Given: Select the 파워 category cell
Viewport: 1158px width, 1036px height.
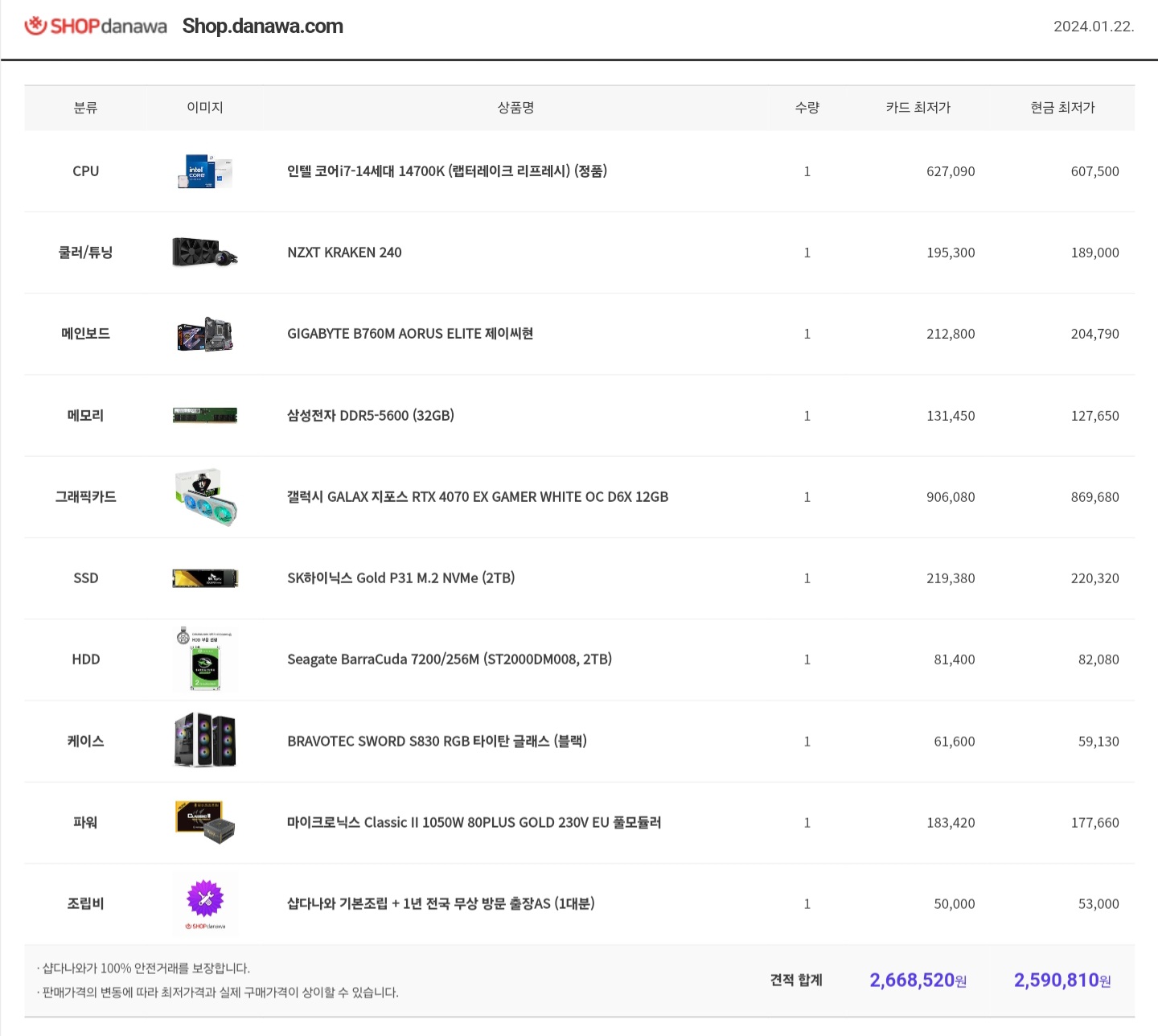Looking at the screenshot, I should (x=85, y=822).
